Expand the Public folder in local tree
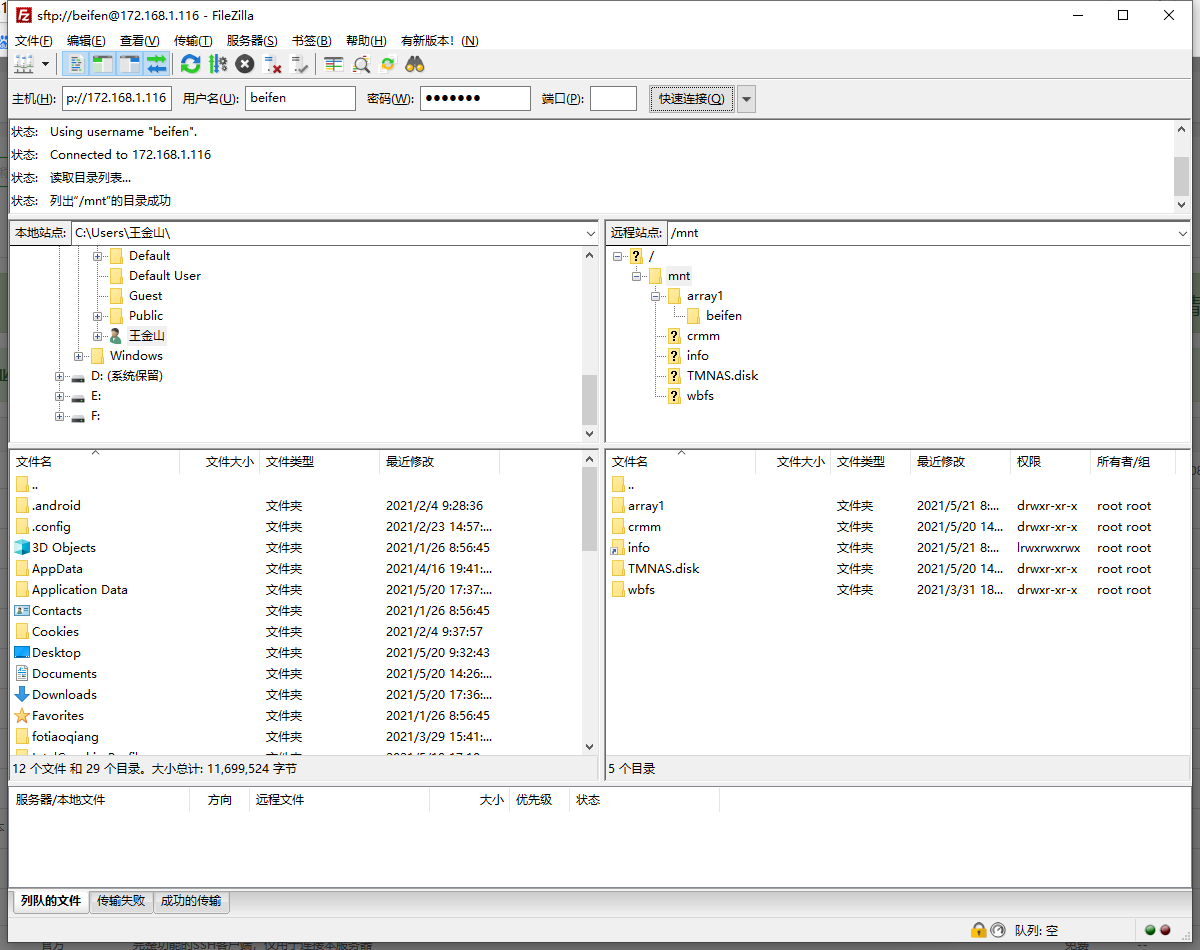This screenshot has height=950, width=1200. point(98,316)
